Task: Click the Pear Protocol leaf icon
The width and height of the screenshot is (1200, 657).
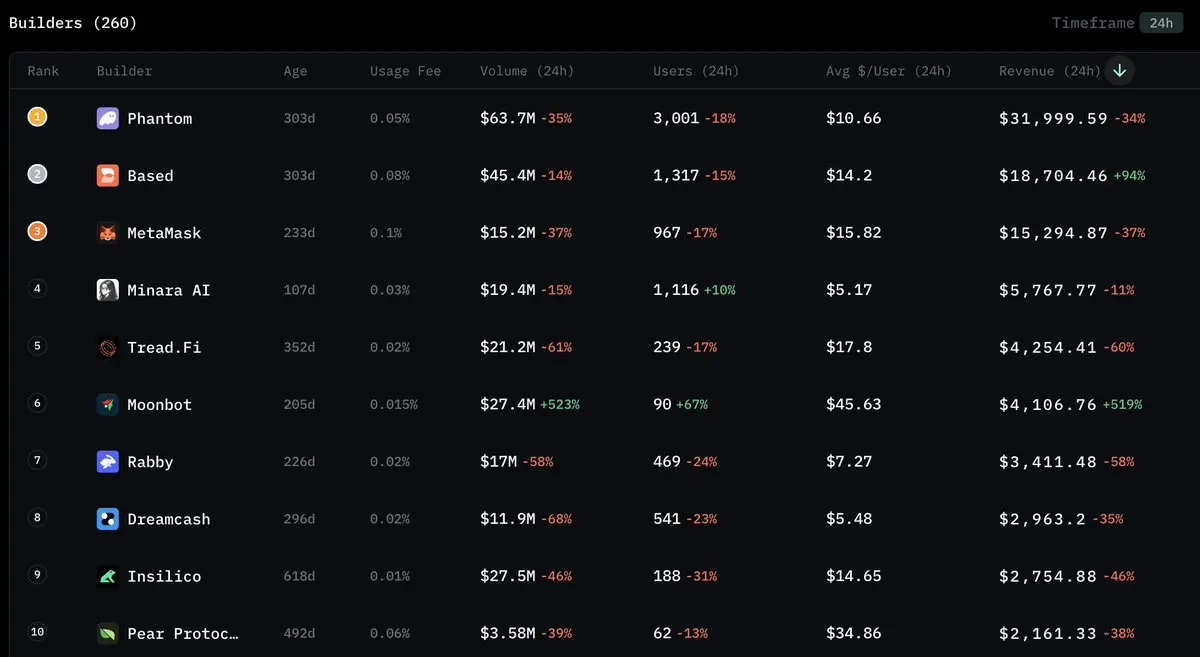Action: (107, 633)
